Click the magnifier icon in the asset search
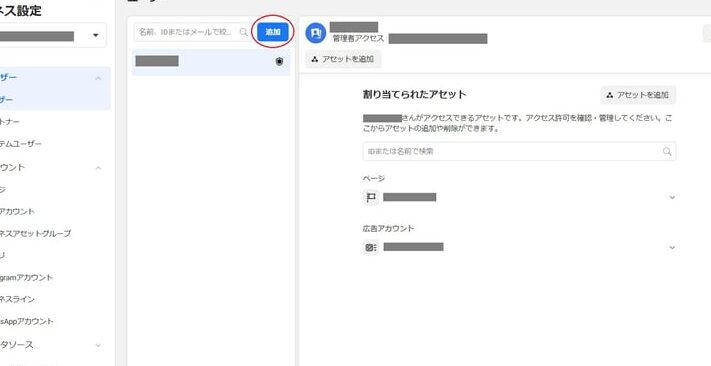The image size is (711, 366). pos(667,151)
